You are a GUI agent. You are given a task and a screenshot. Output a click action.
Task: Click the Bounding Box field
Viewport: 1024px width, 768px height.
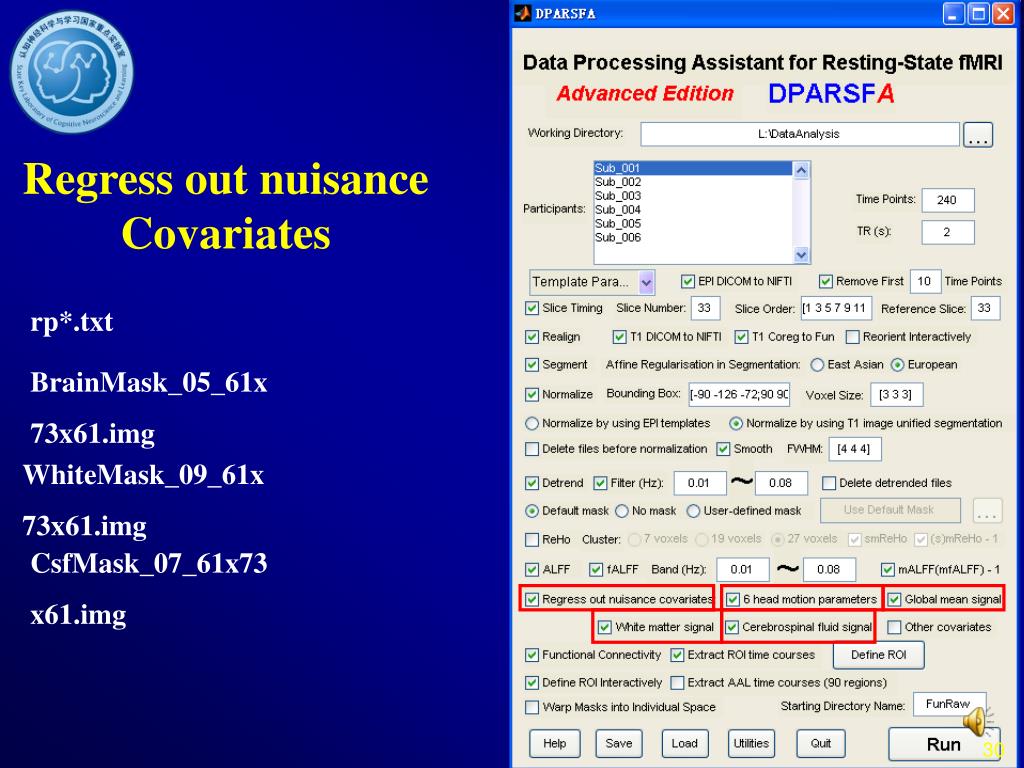(x=739, y=394)
